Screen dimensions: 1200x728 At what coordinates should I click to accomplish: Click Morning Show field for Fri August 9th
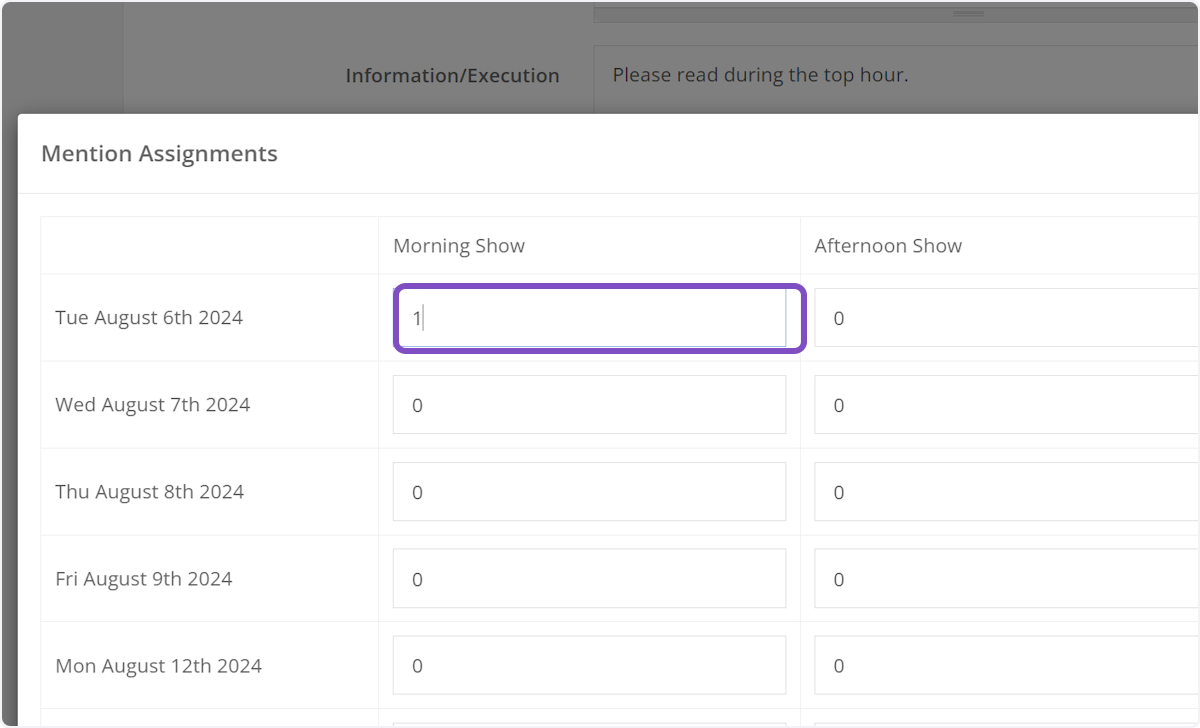(x=590, y=579)
